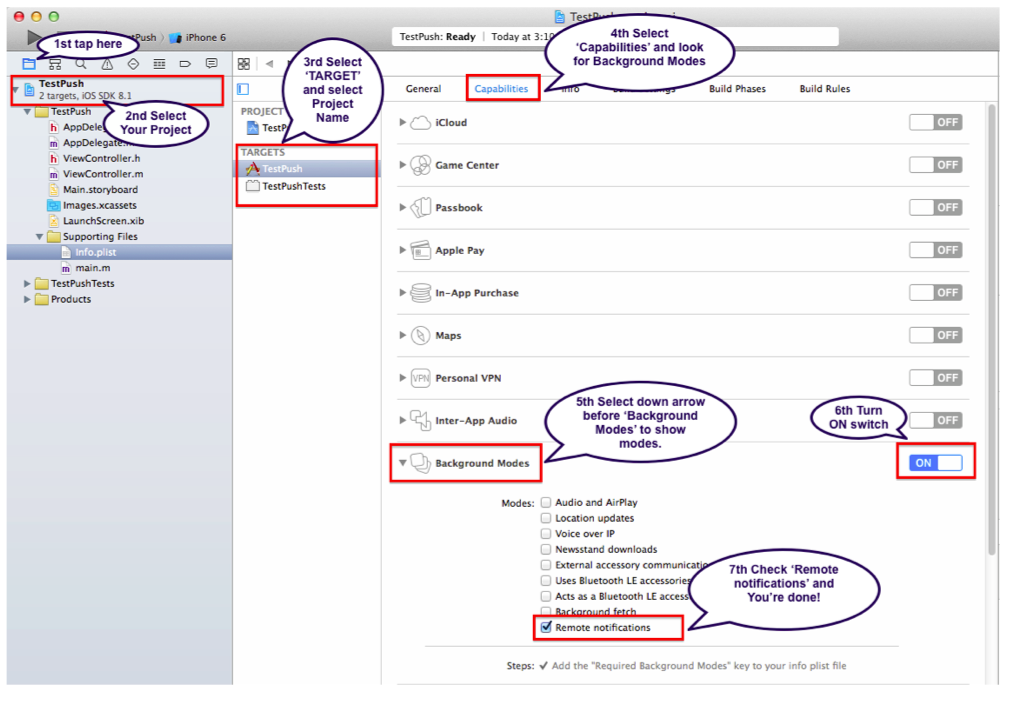The height and width of the screenshot is (702, 1020).
Task: Turn on the Apple Pay switch
Action: 935,250
